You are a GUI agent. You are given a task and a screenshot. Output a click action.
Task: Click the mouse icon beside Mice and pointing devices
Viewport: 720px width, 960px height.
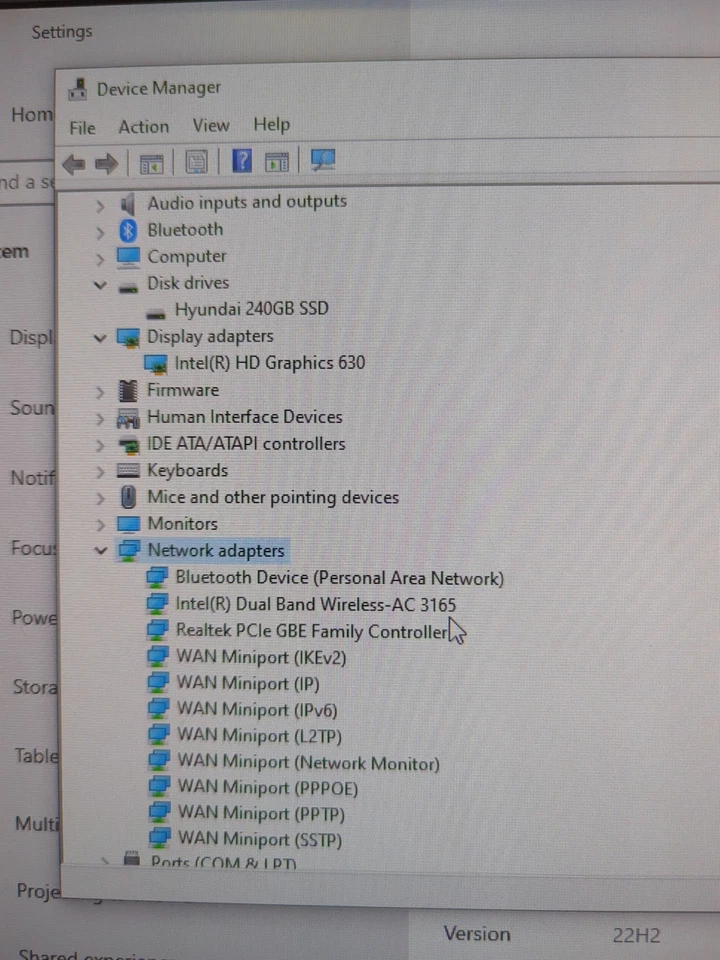pos(128,497)
